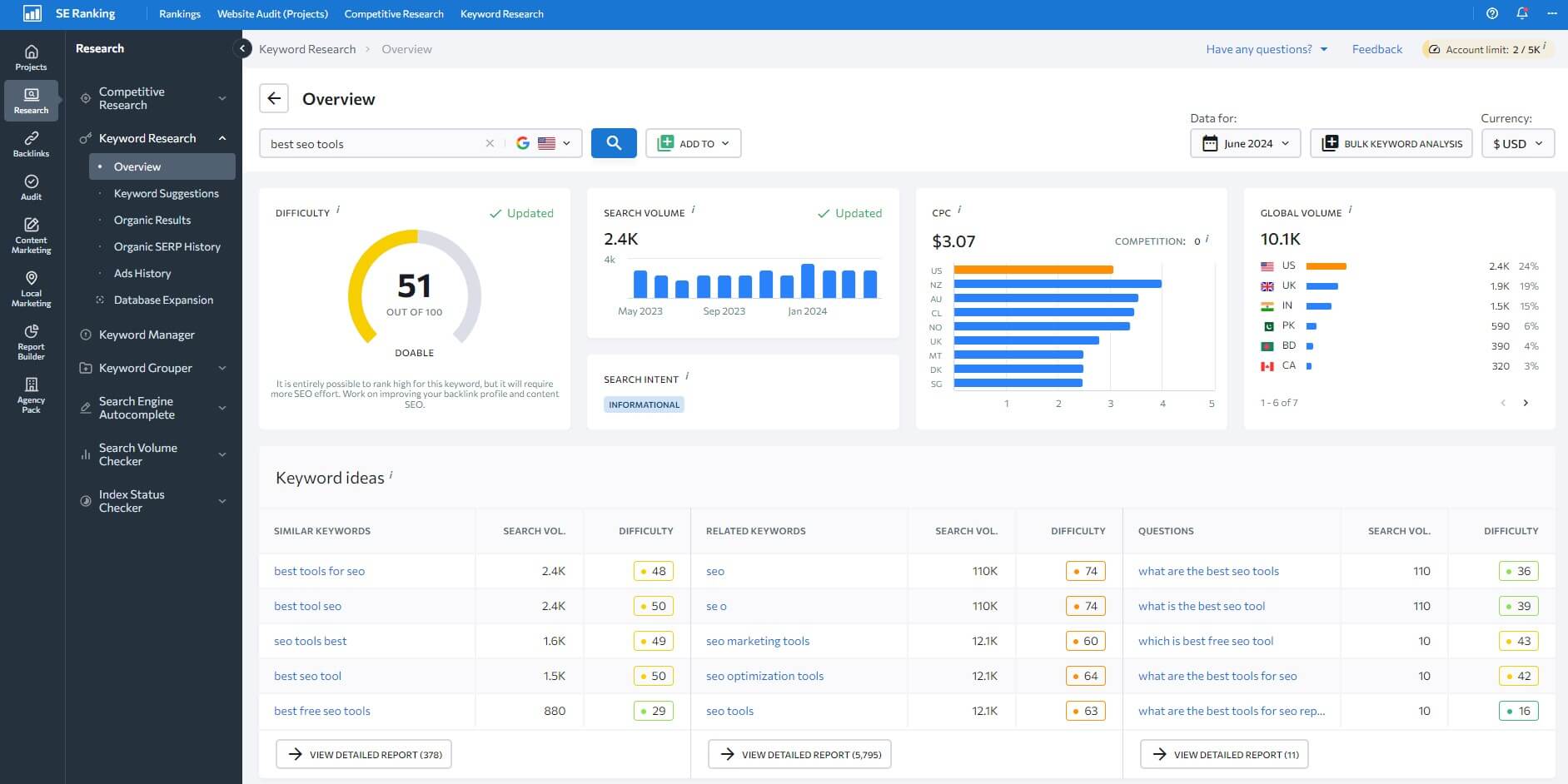Show info for Keyword ideas
1568x784 pixels.
[391, 474]
